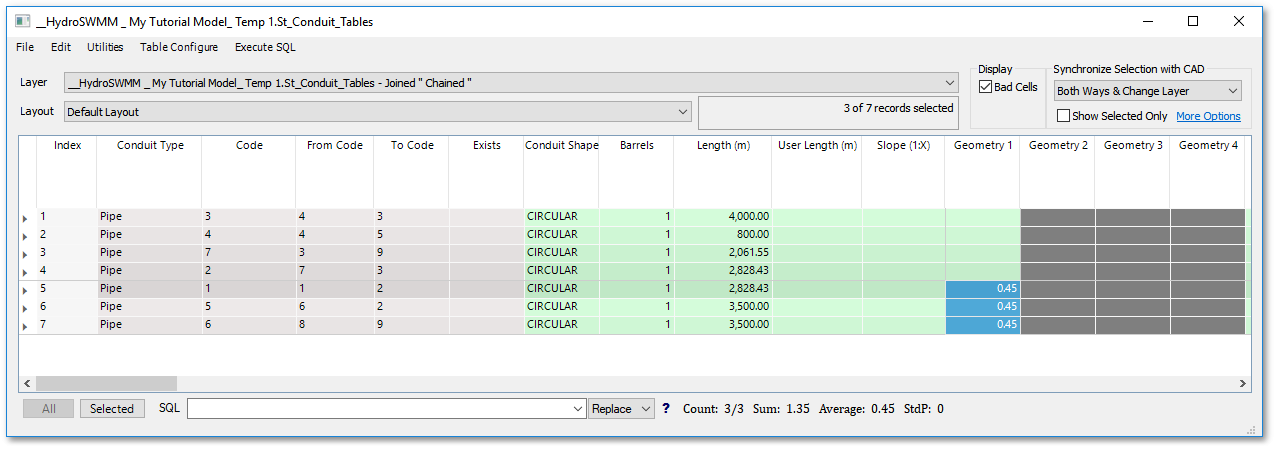Click the CIRCULAR cell in row 3

coord(561,252)
